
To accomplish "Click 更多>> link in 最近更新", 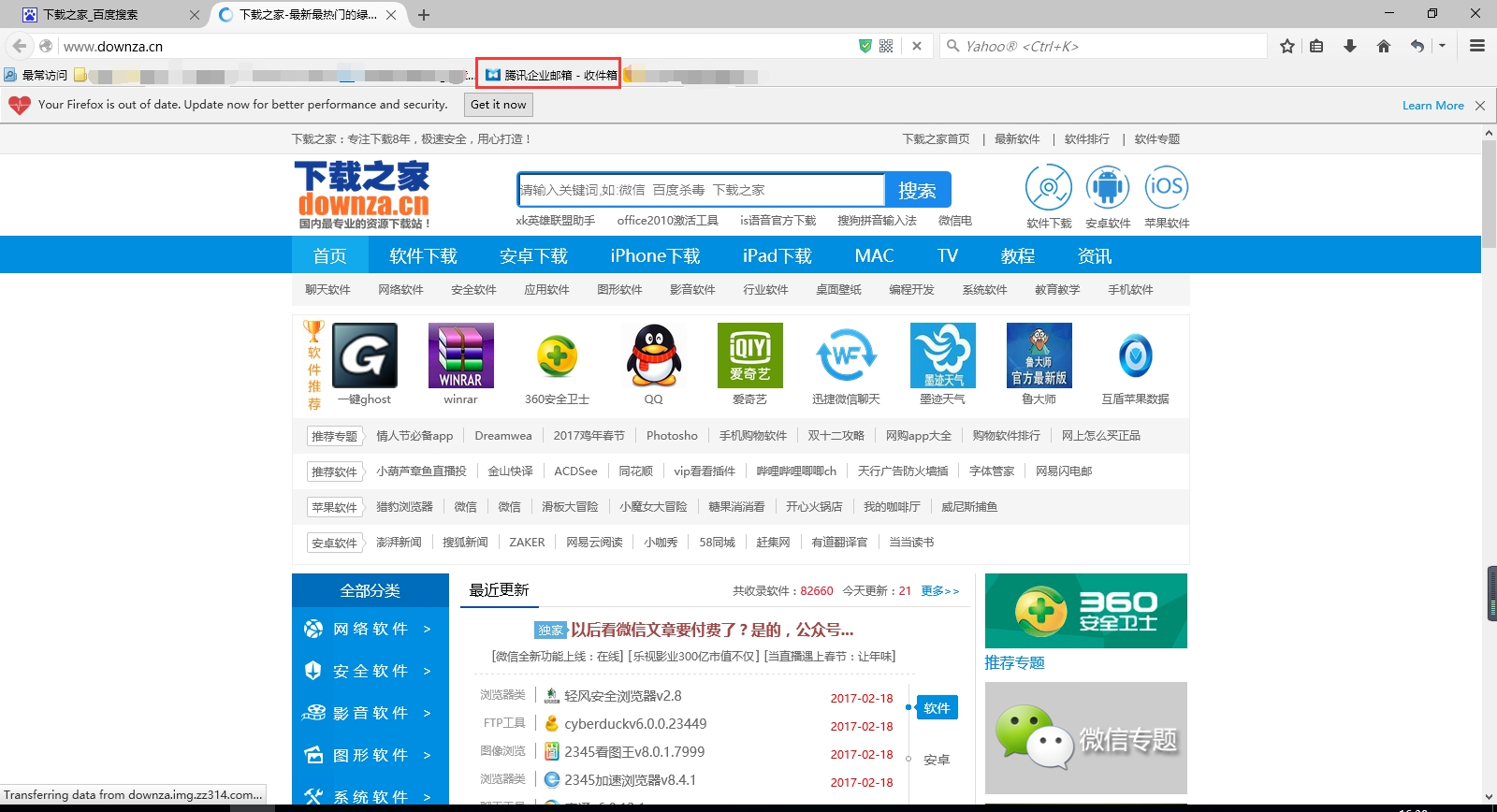I will point(940,591).
